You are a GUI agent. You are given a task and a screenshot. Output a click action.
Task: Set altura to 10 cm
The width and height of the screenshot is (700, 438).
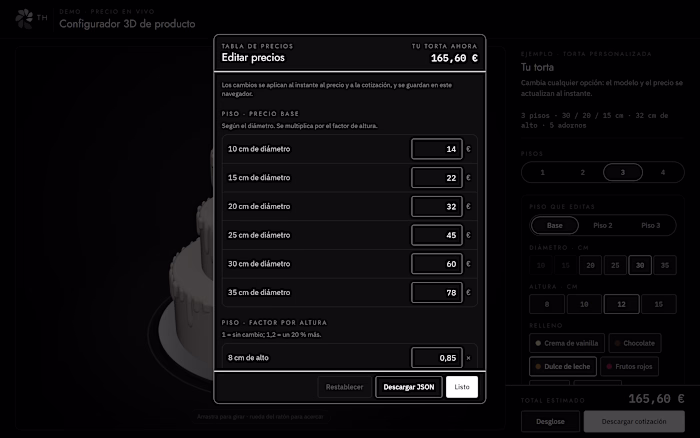point(584,304)
